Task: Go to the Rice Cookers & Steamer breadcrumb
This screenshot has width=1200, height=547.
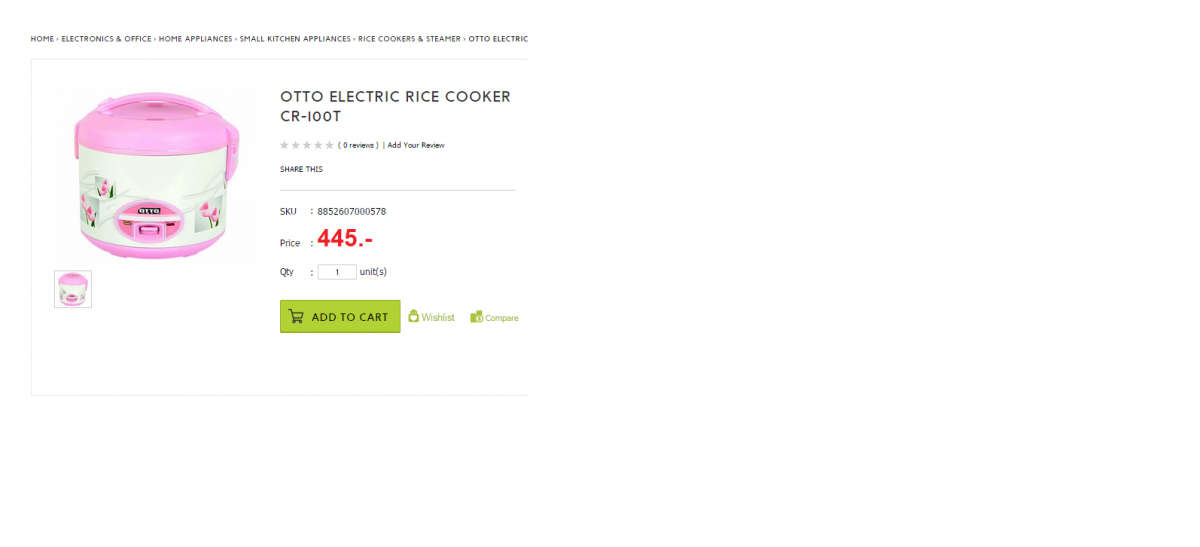Action: (409, 39)
